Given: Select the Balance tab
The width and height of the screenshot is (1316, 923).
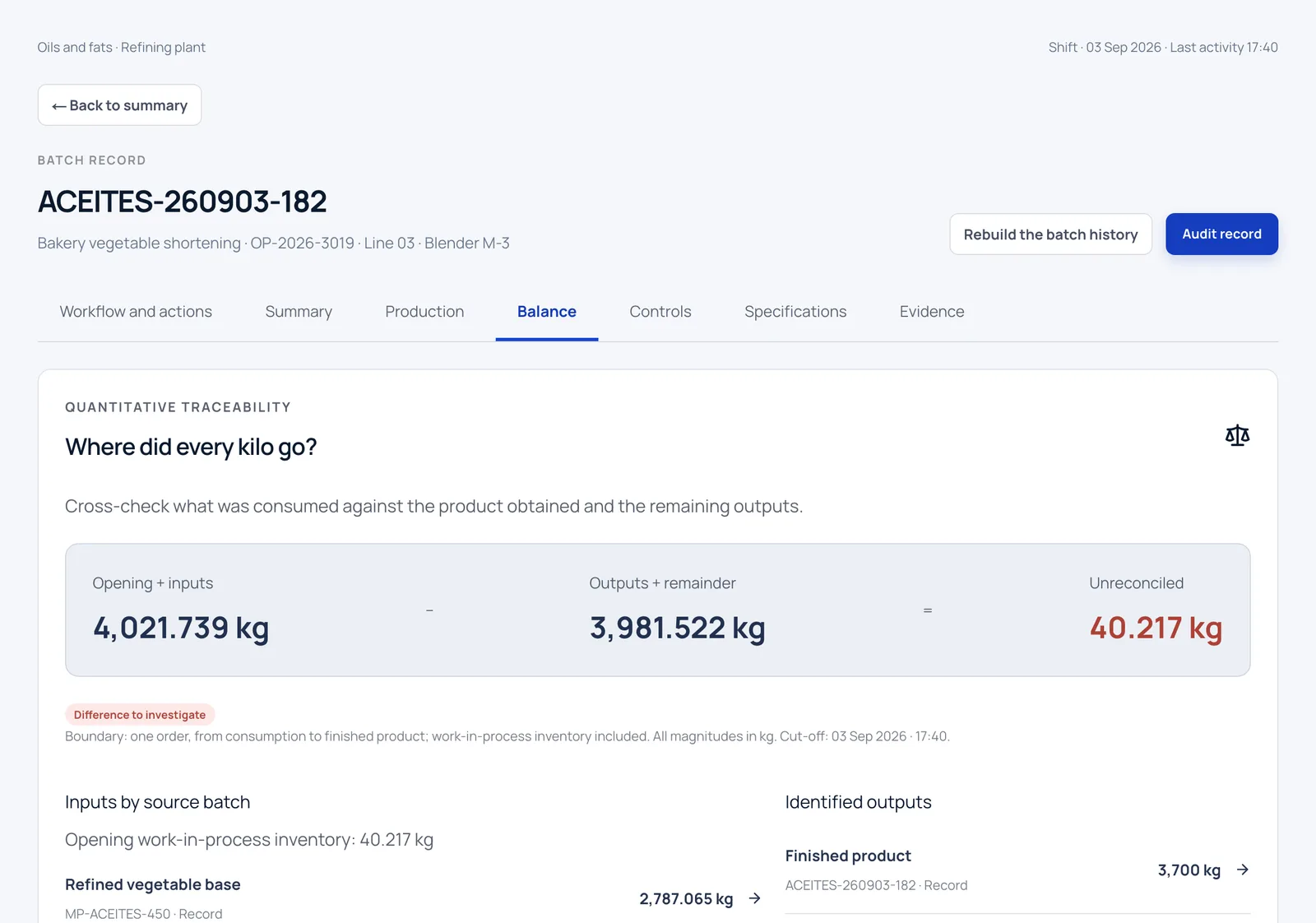Looking at the screenshot, I should 547,312.
